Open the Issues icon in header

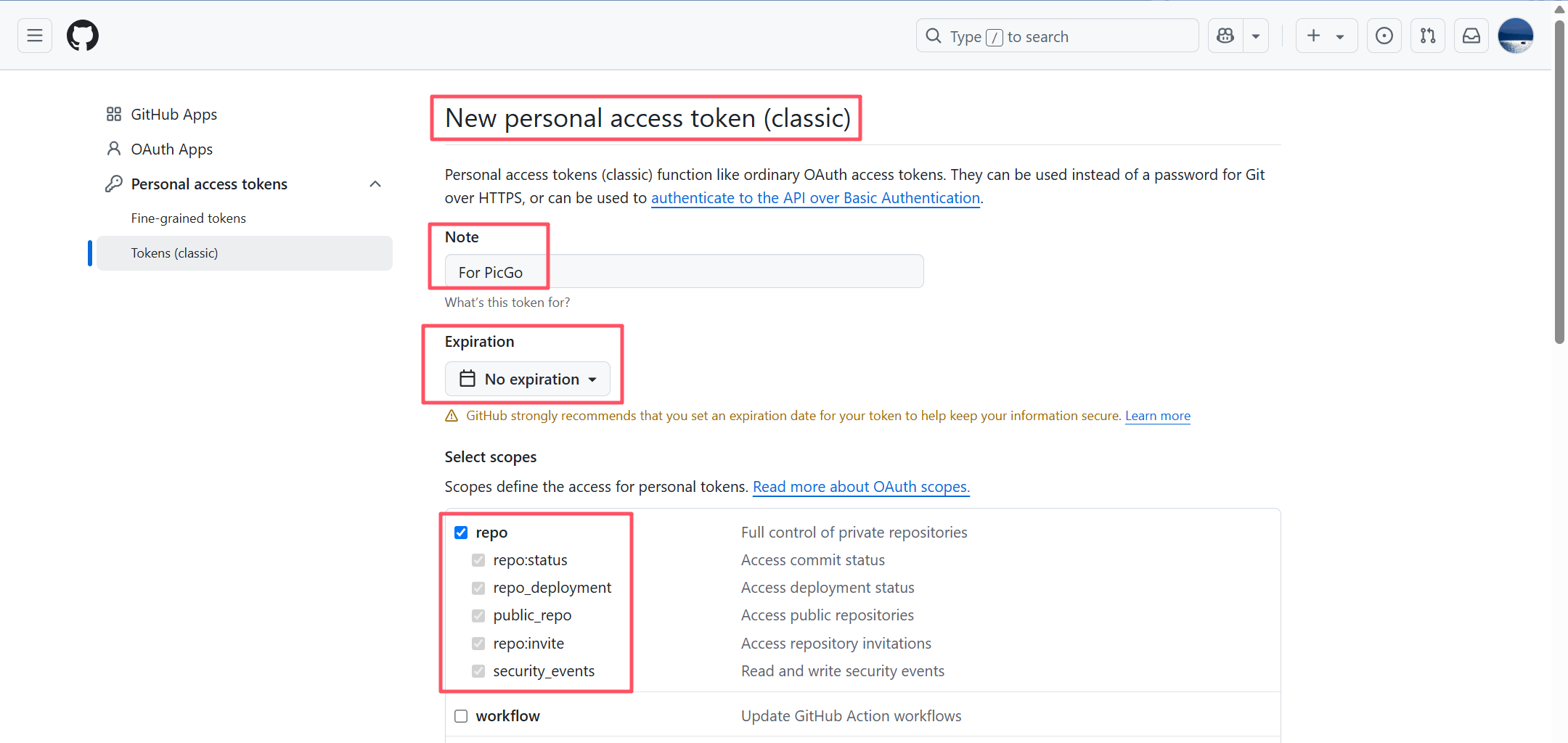(x=1384, y=36)
